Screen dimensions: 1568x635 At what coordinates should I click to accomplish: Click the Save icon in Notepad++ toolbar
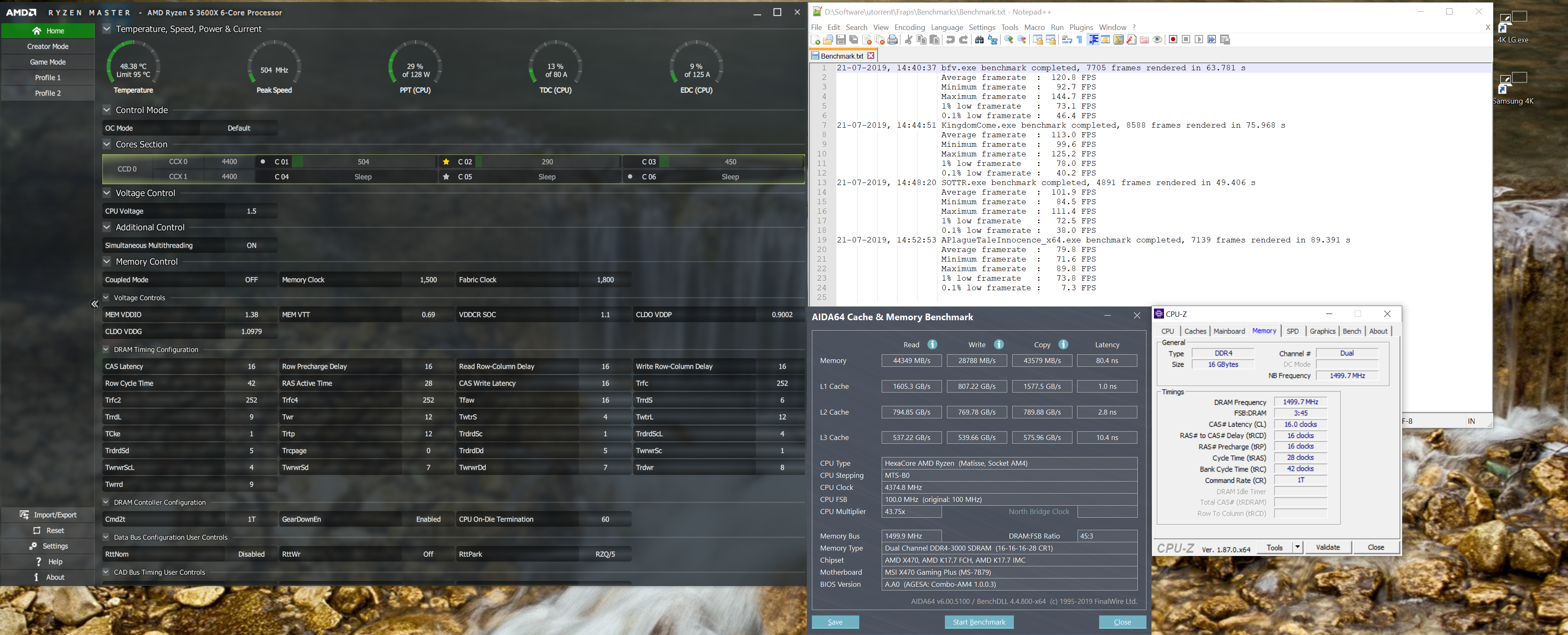click(x=841, y=40)
